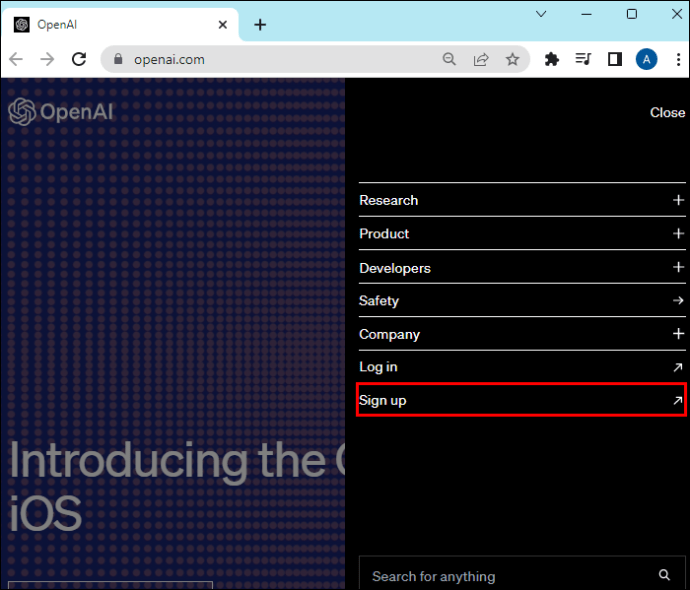Go back using the browser back arrow
Screen dimensions: 690x590
[16, 59]
